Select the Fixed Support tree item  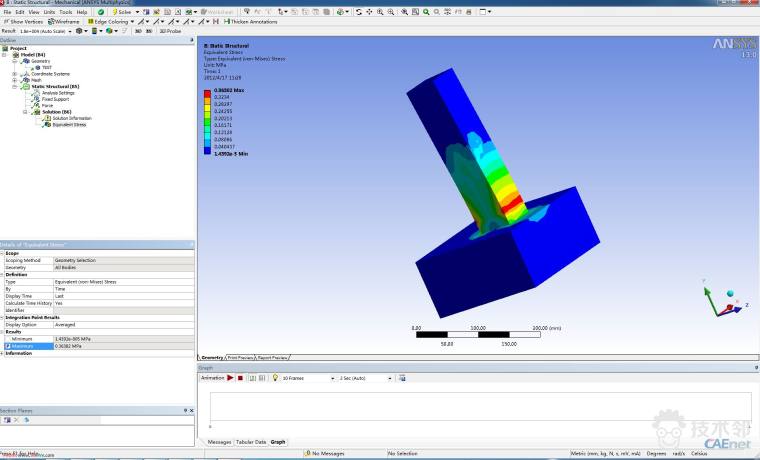coord(55,99)
